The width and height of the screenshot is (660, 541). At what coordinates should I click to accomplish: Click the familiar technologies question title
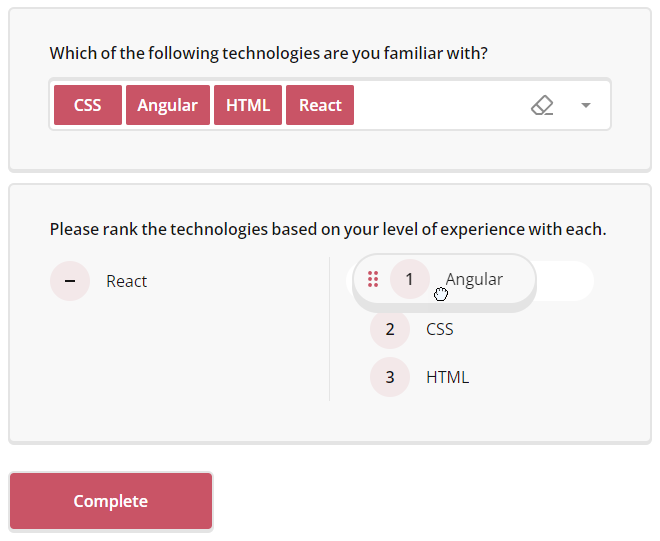coord(269,52)
